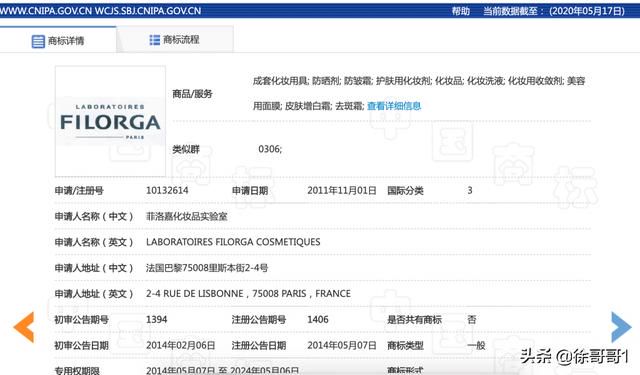Click the data cutoff date 2020年05月17日
This screenshot has width=640, height=375.
[587, 11]
